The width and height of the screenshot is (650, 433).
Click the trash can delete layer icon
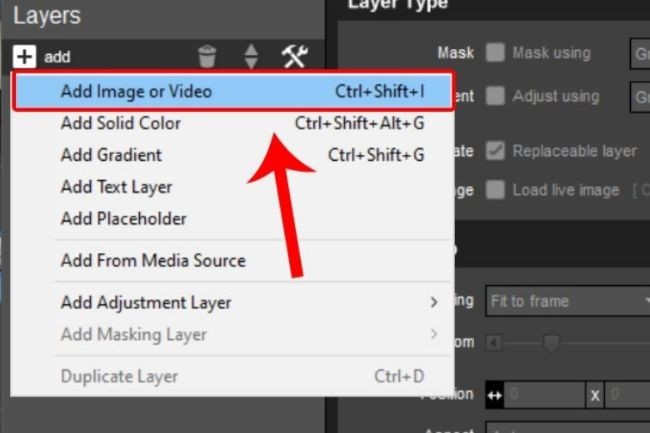point(207,57)
